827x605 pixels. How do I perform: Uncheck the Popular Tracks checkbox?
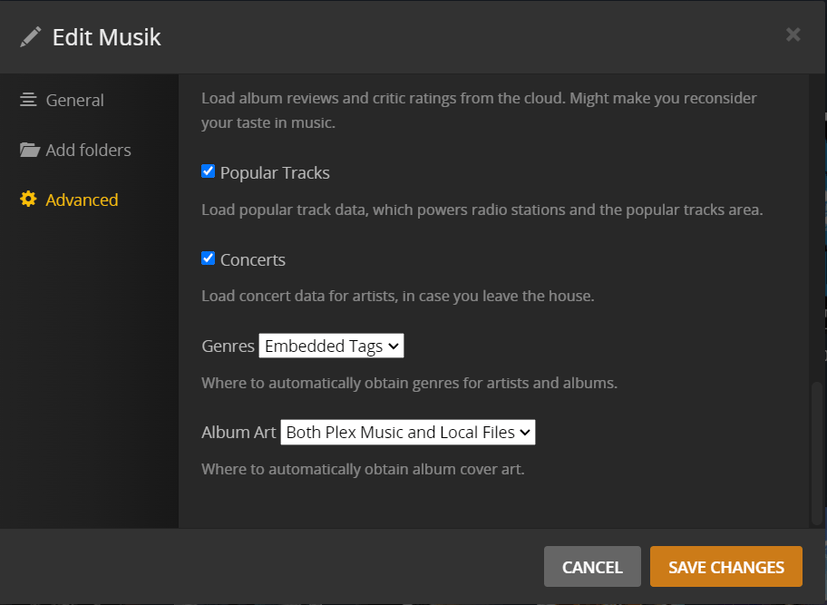(x=208, y=171)
